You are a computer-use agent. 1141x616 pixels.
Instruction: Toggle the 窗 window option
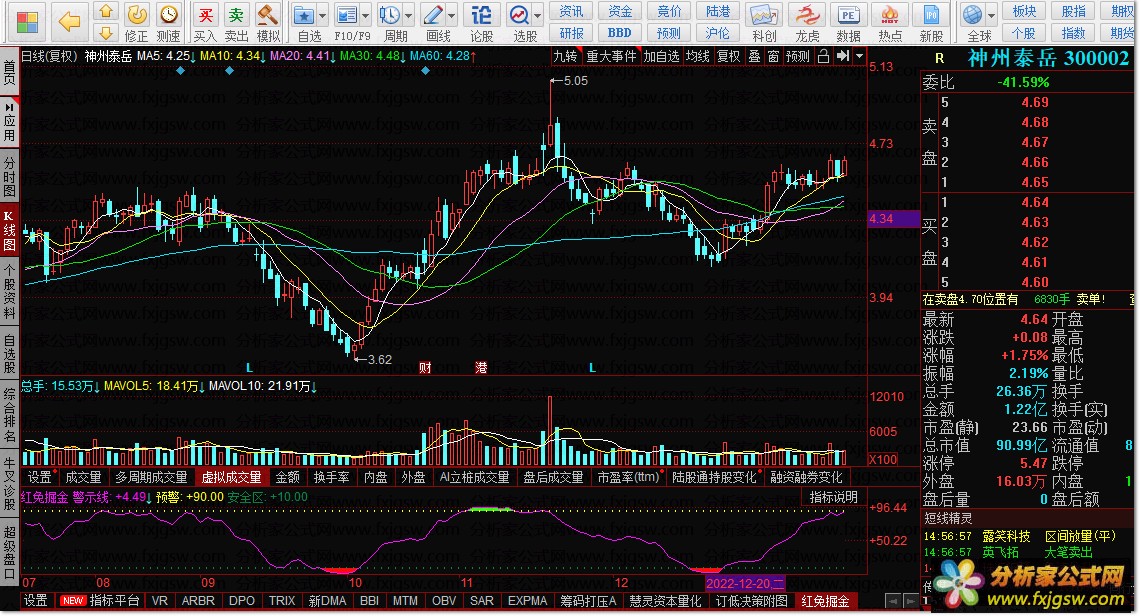point(773,56)
